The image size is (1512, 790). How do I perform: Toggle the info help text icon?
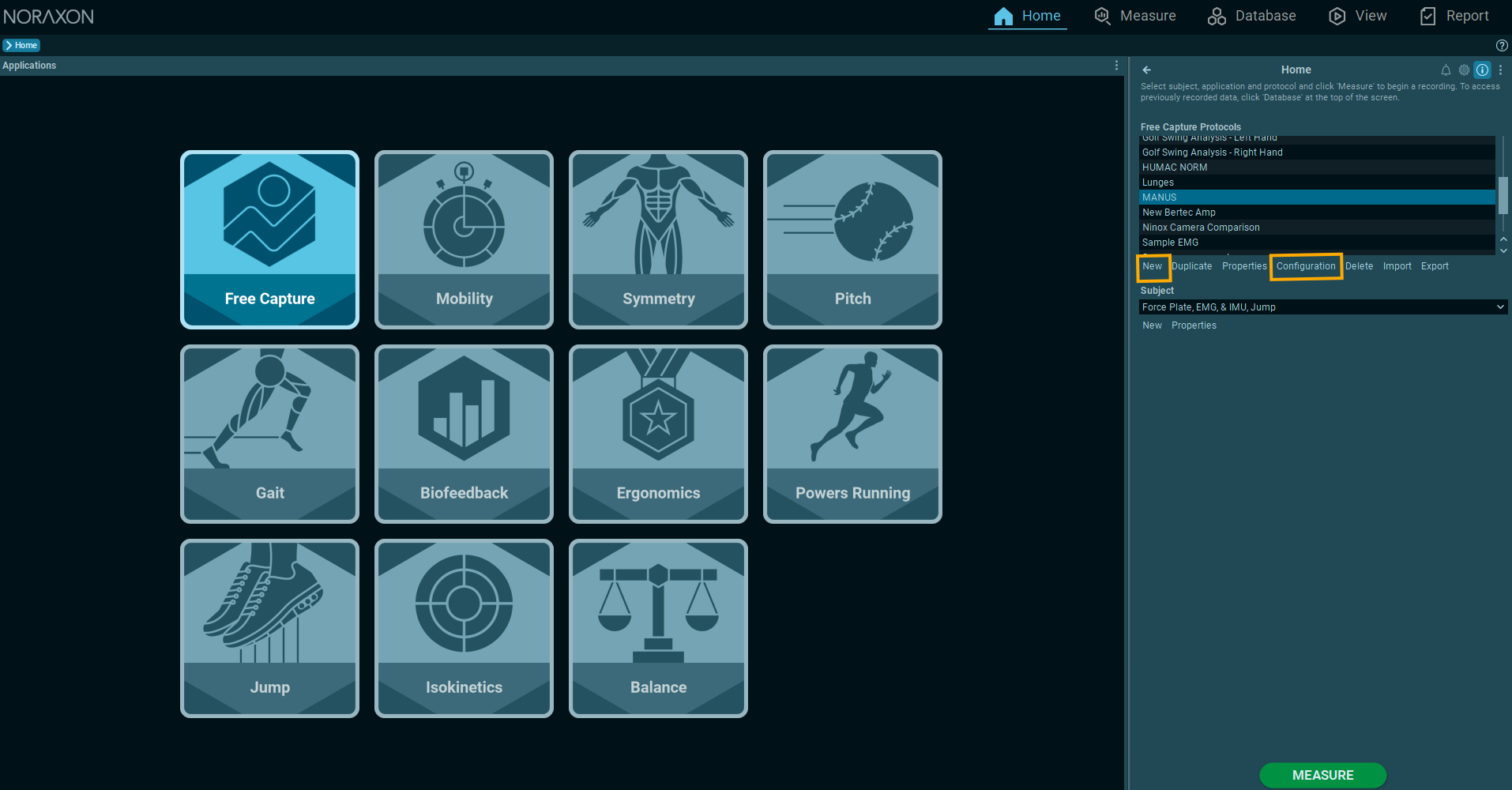coord(1482,70)
